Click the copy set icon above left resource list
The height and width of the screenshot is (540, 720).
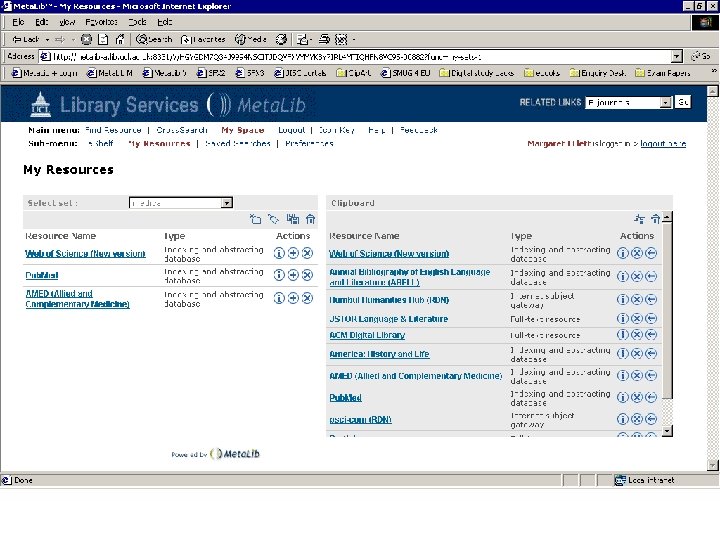click(x=292, y=219)
